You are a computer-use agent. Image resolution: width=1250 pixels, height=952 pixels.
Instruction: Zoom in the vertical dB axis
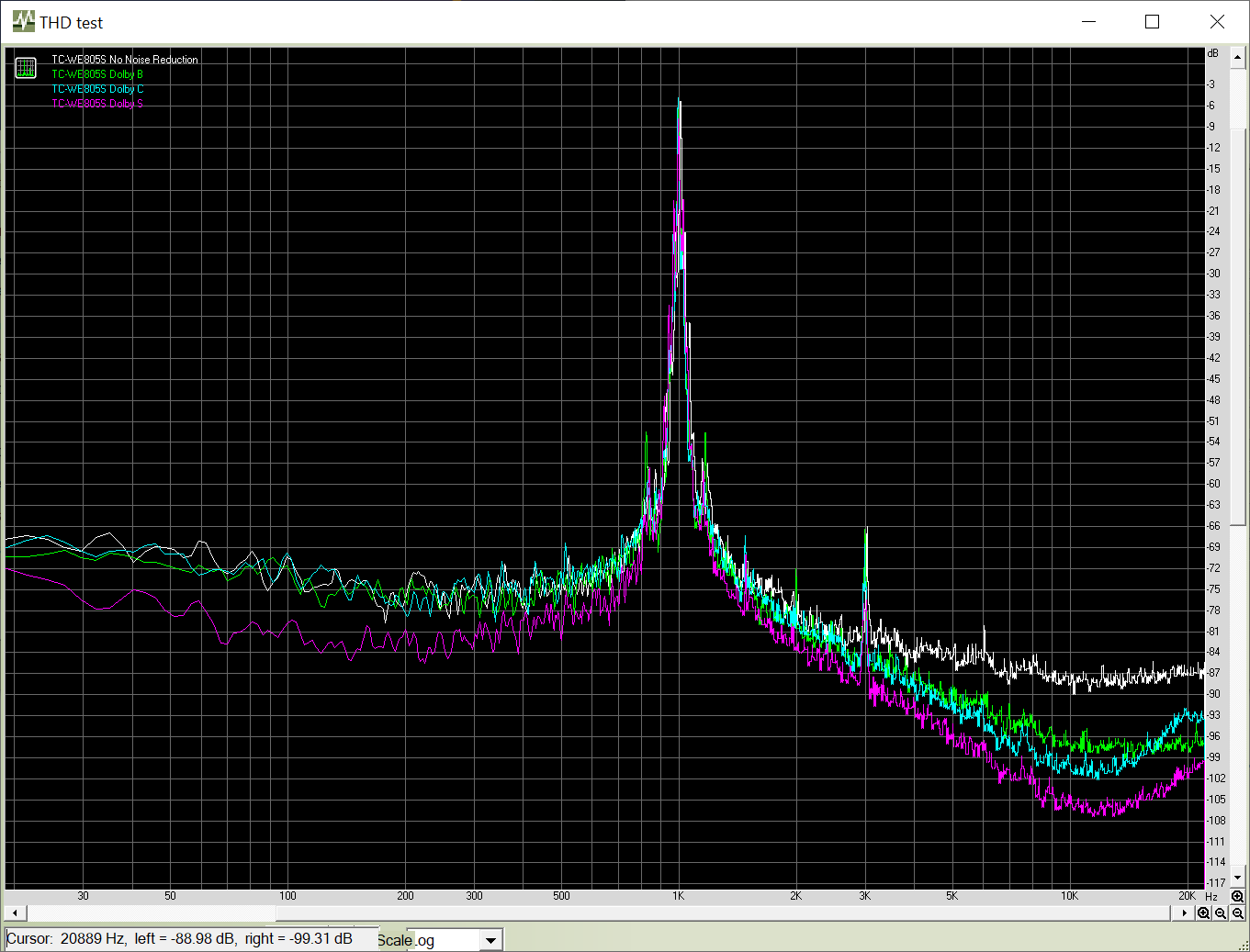point(1237,896)
